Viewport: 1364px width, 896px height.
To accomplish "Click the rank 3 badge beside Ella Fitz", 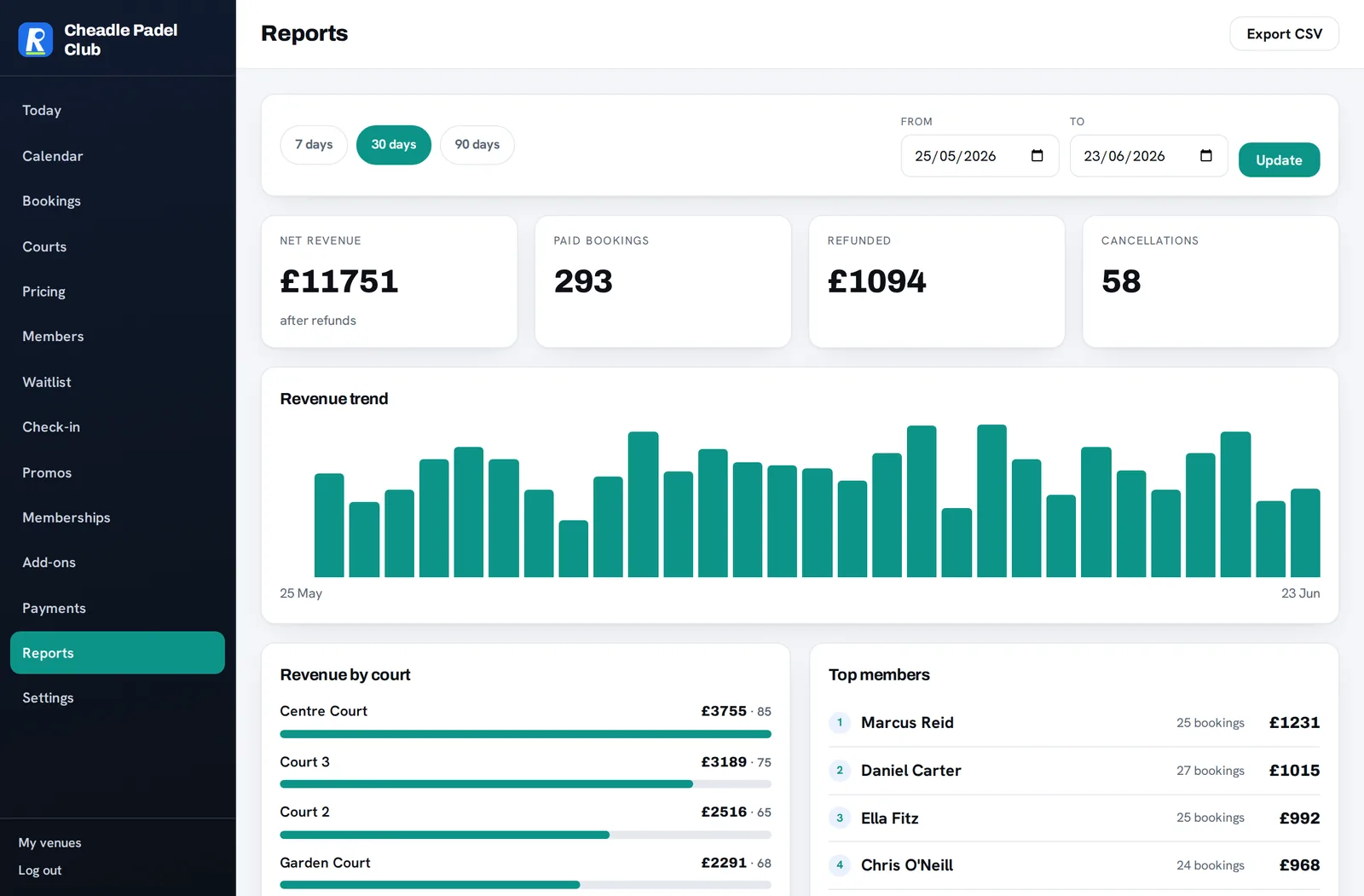I will click(840, 818).
